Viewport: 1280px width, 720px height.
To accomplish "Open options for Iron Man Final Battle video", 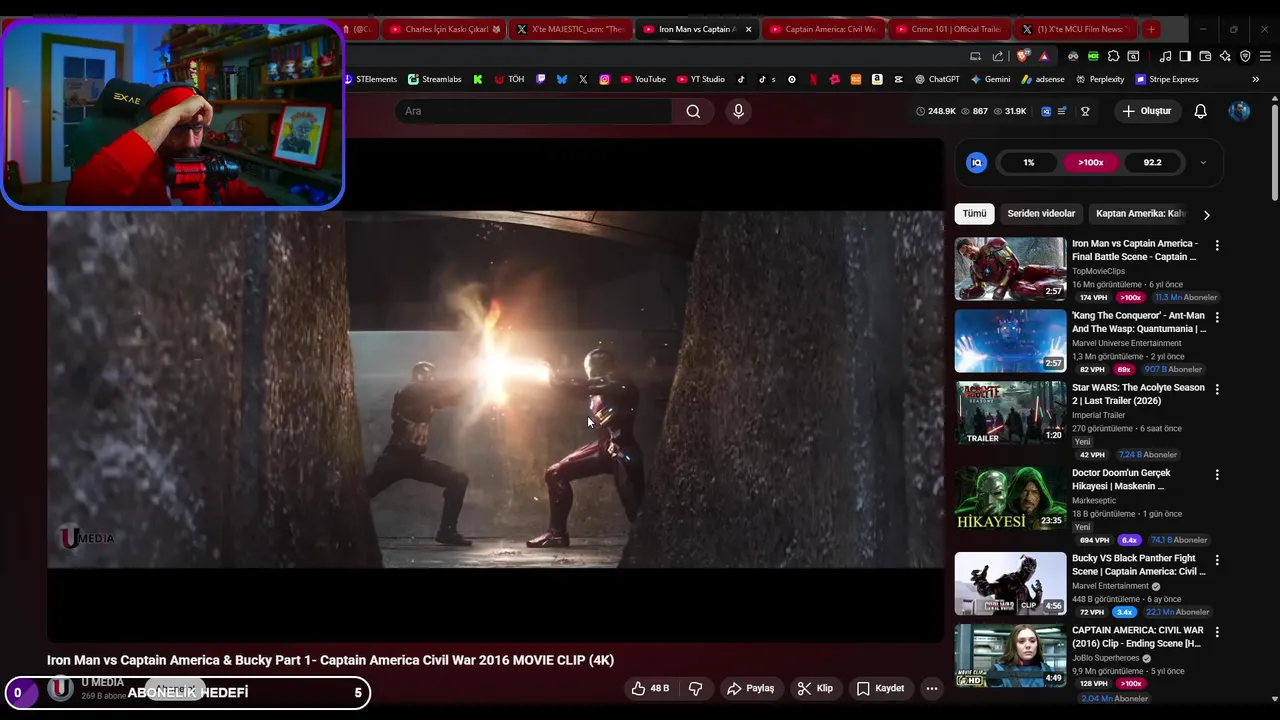I will click(x=1217, y=245).
